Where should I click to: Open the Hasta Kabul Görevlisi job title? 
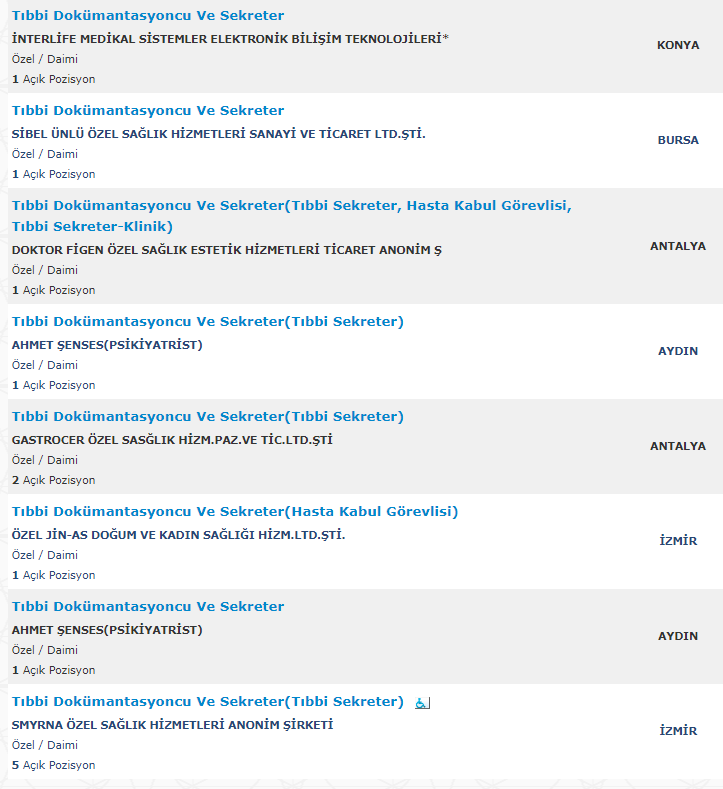click(x=235, y=512)
